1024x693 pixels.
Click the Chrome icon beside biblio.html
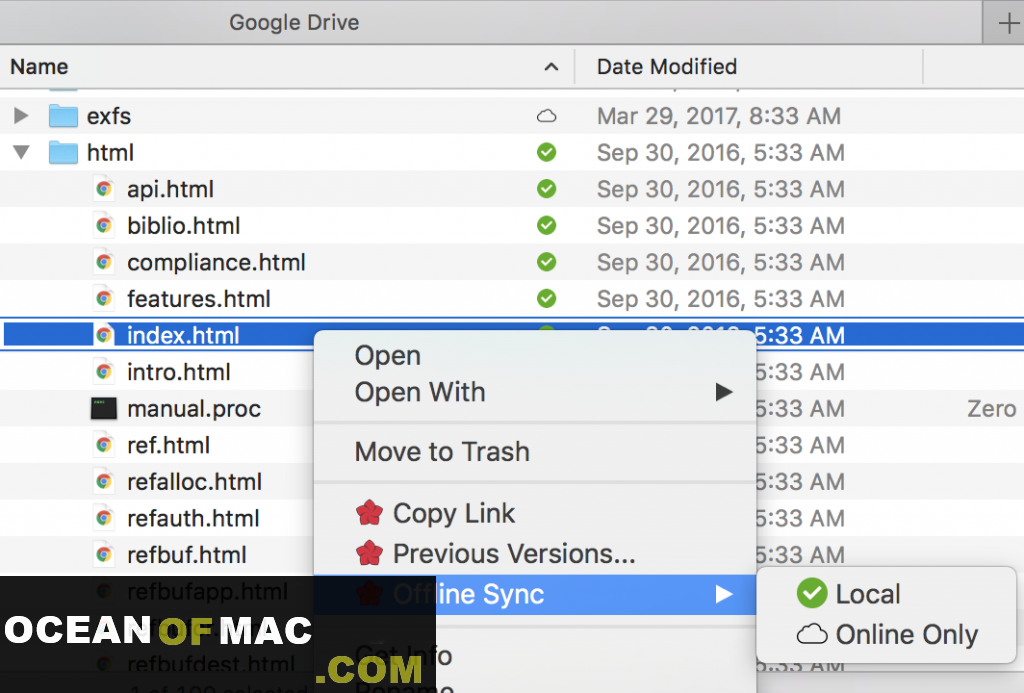click(103, 226)
